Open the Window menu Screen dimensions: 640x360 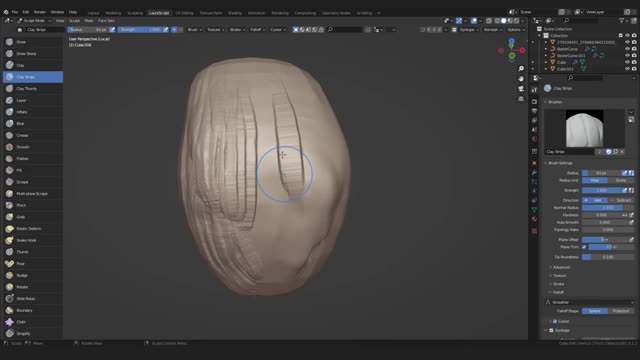(57, 12)
